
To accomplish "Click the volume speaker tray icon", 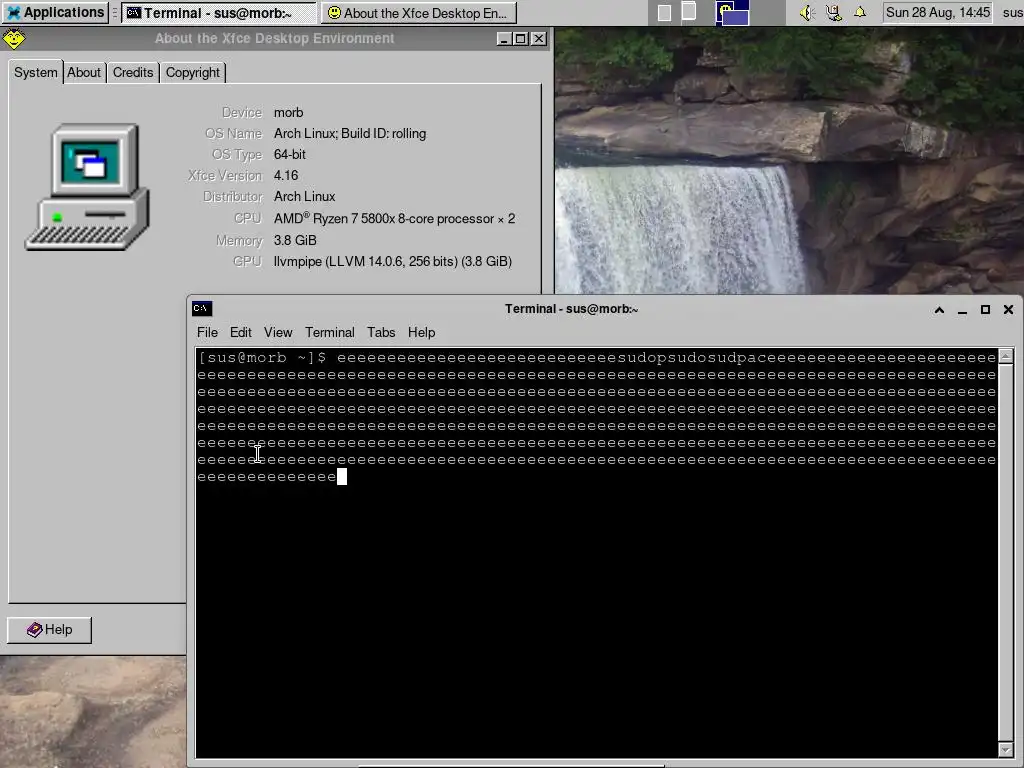I will pos(807,12).
